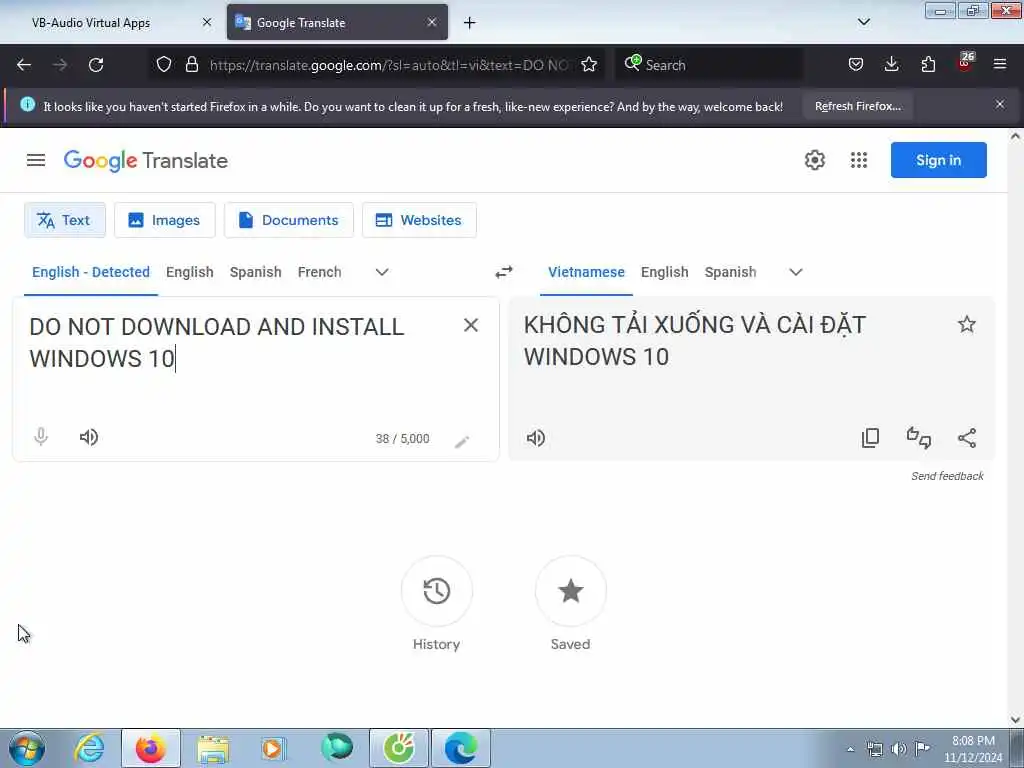Click the URL address bar
Viewport: 1024px width, 768px height.
pyautogui.click(x=391, y=65)
